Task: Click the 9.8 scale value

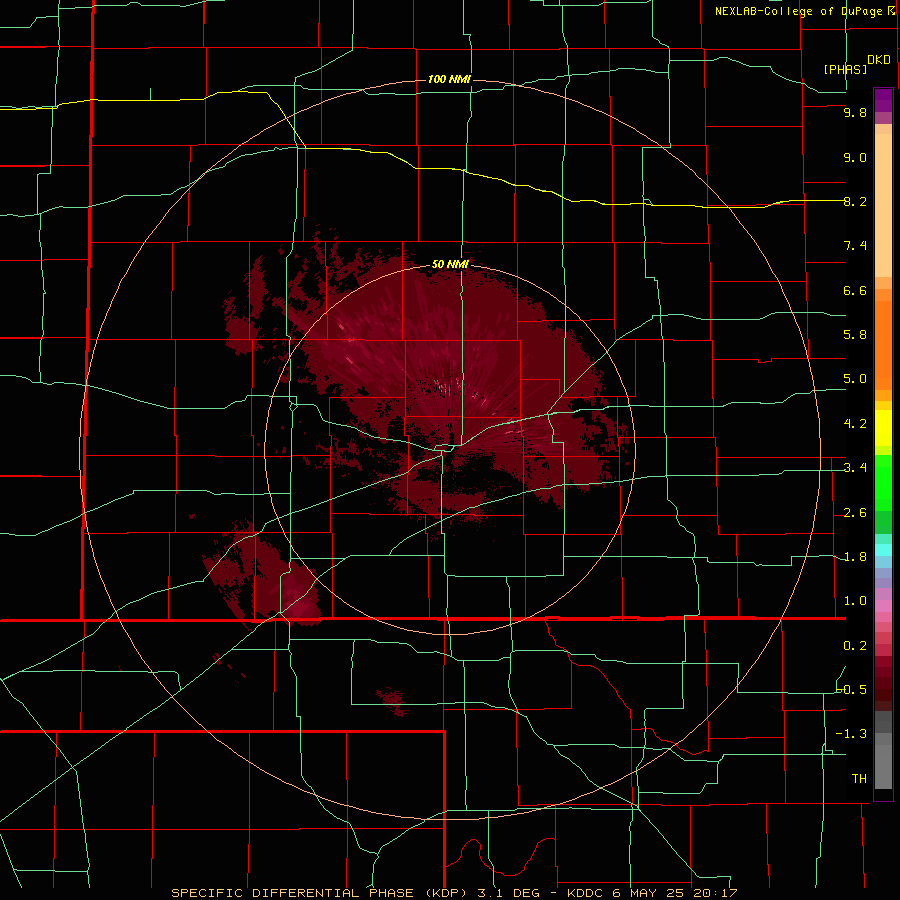Action: pos(855,112)
